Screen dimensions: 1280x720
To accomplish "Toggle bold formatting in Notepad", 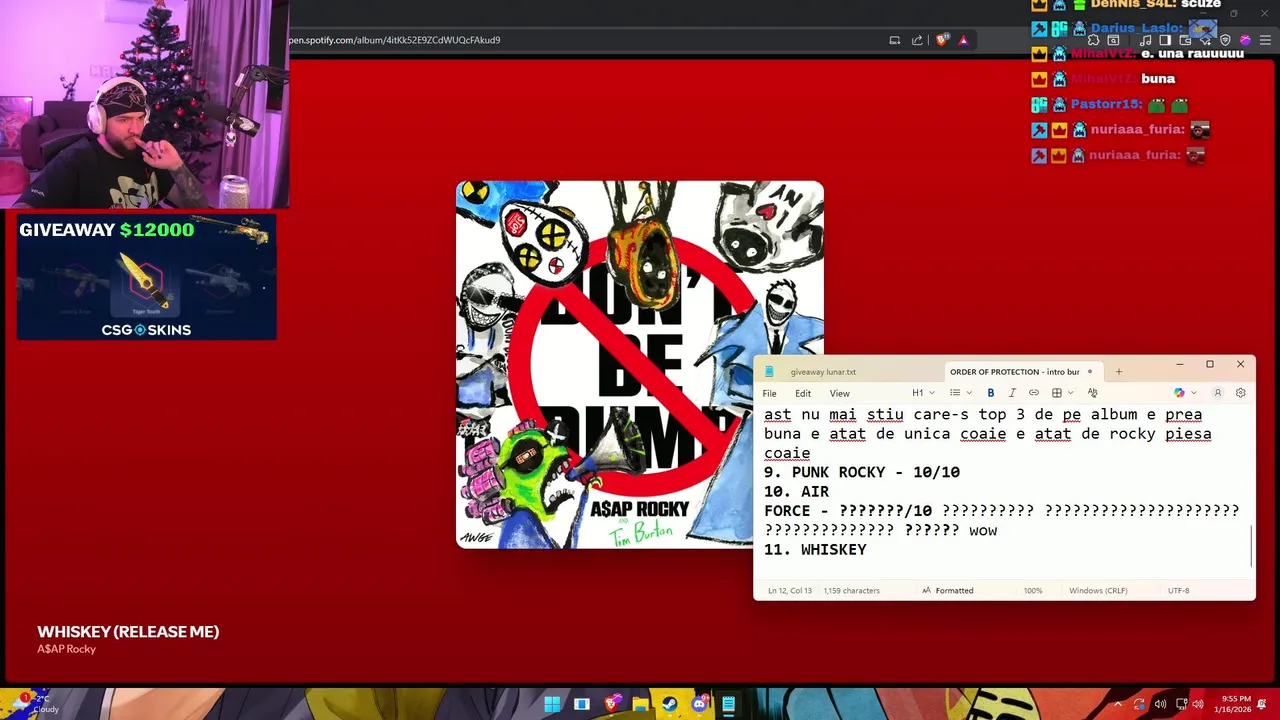I will pyautogui.click(x=990, y=393).
